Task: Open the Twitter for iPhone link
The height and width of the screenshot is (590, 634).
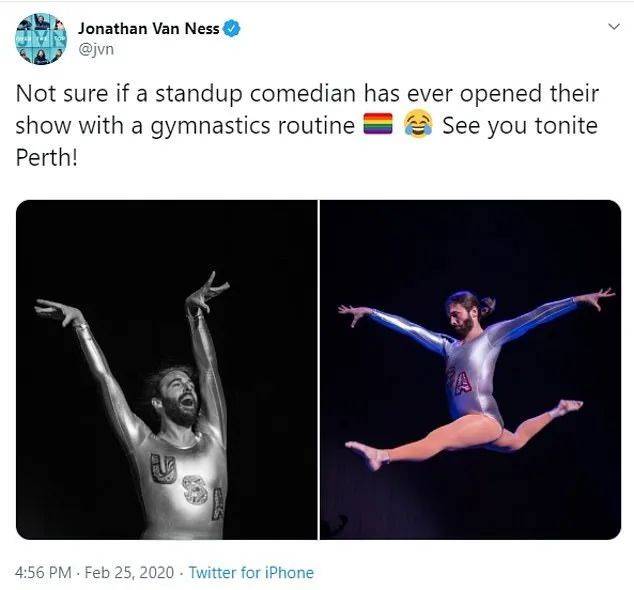Action: tap(251, 573)
